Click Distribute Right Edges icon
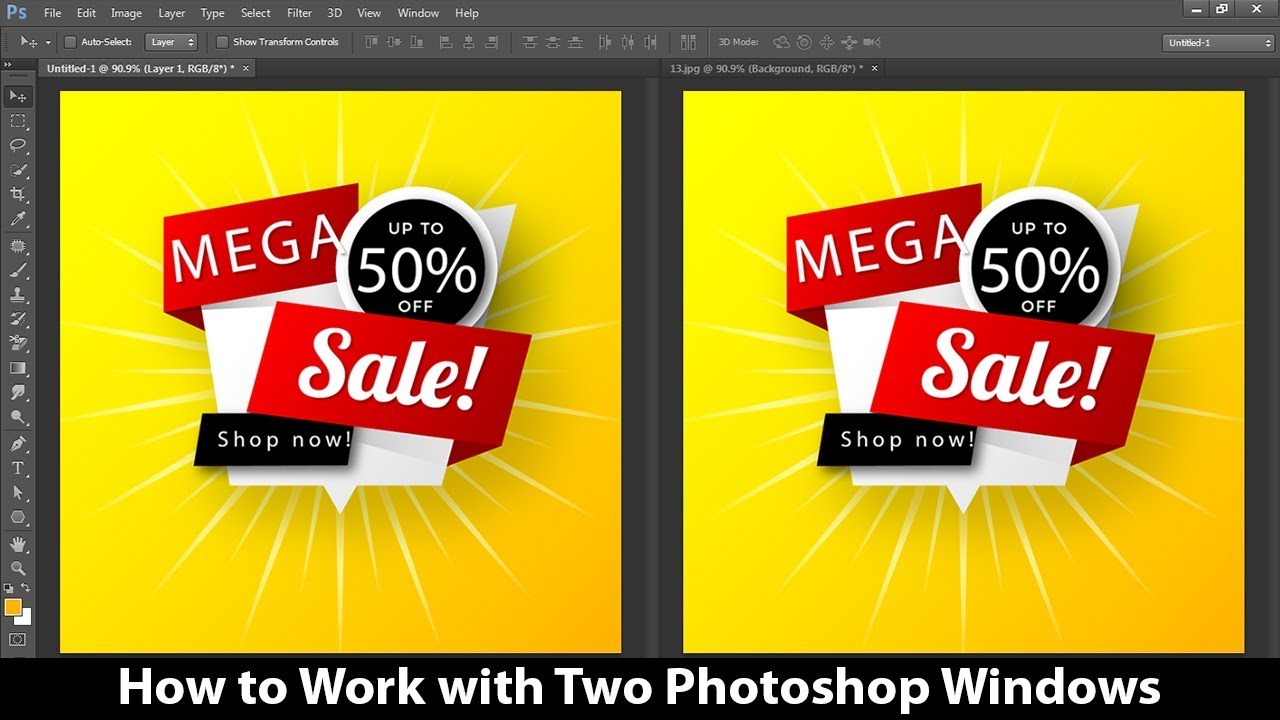 point(651,42)
